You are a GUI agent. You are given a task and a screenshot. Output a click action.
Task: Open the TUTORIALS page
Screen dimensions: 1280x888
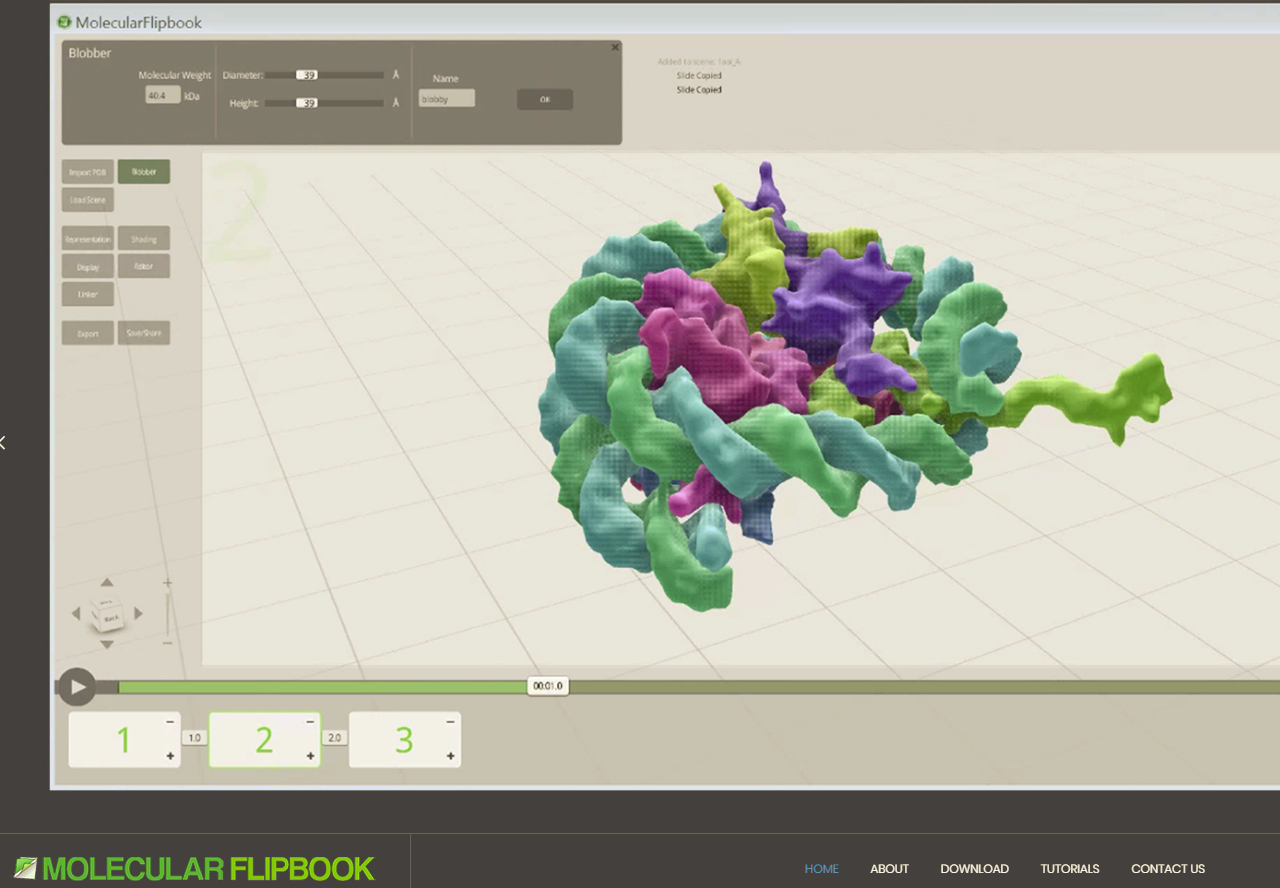coord(1070,869)
